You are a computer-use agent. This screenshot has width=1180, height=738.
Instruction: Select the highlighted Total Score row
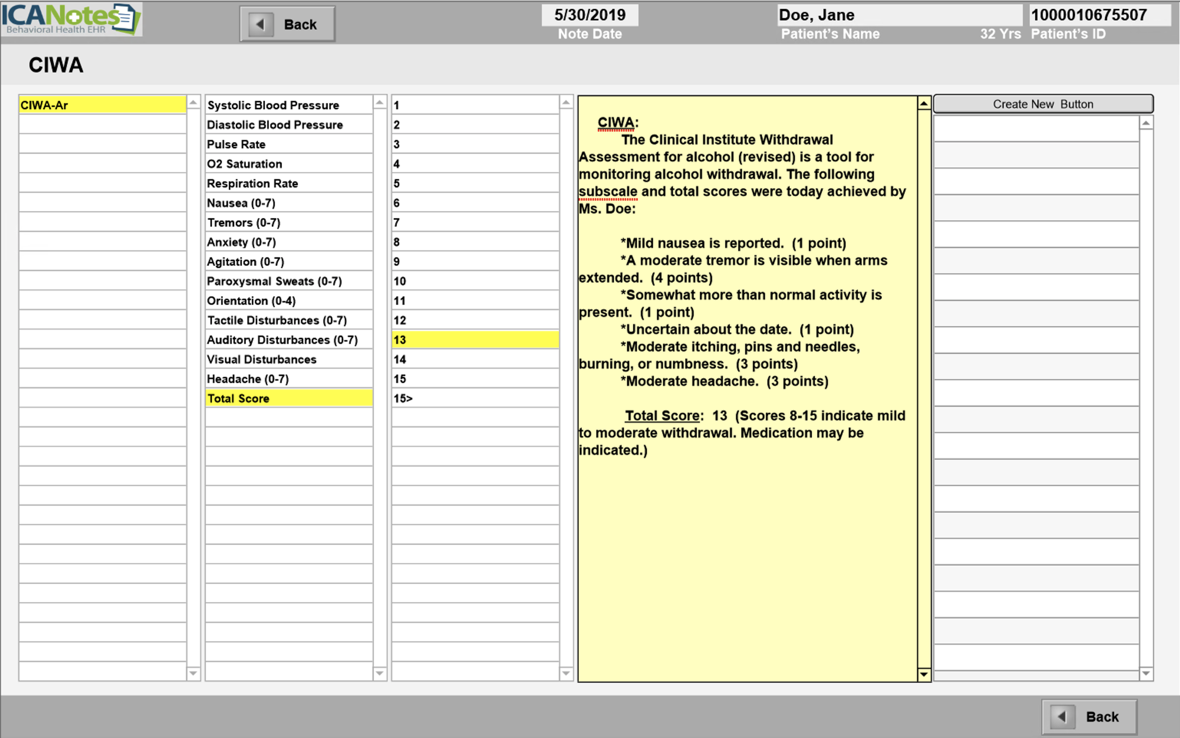[288, 398]
